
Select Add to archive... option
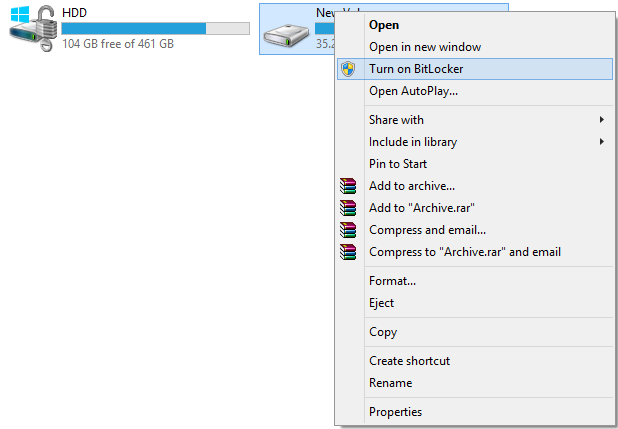475,186
